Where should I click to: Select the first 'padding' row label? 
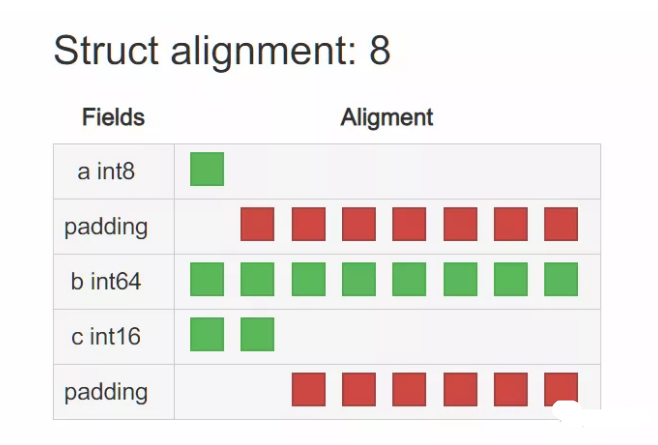coord(106,227)
